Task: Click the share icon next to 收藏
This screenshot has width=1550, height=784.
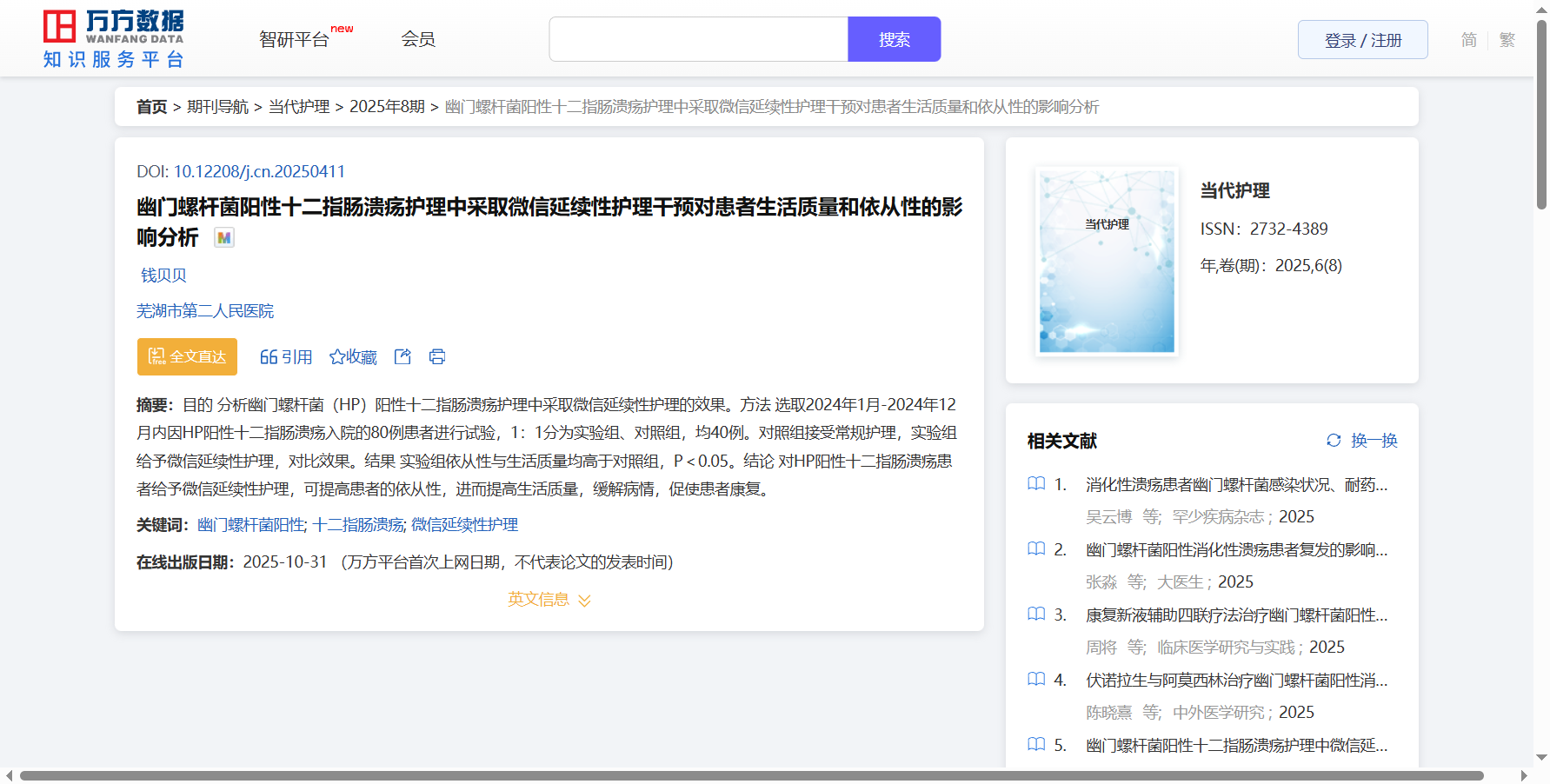Action: (402, 356)
